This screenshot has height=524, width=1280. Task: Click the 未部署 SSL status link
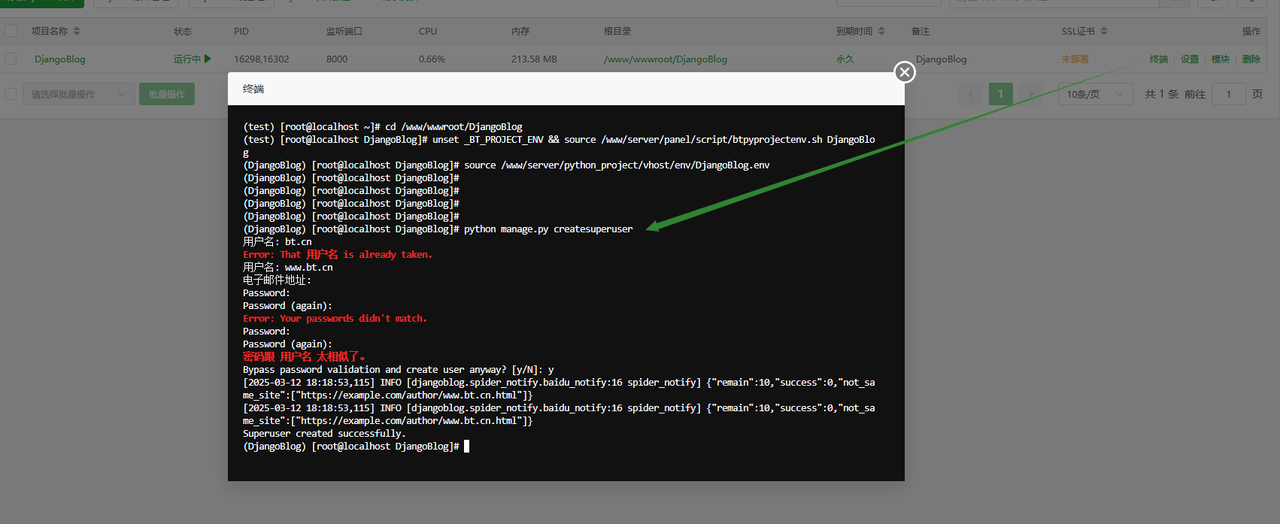[x=1076, y=59]
